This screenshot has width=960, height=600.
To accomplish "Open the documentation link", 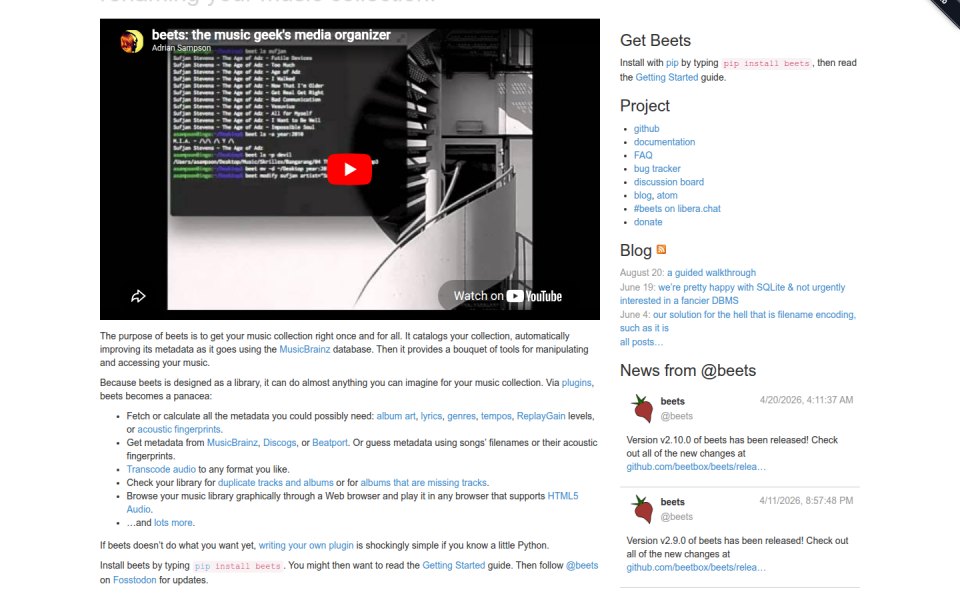I will click(x=664, y=142).
